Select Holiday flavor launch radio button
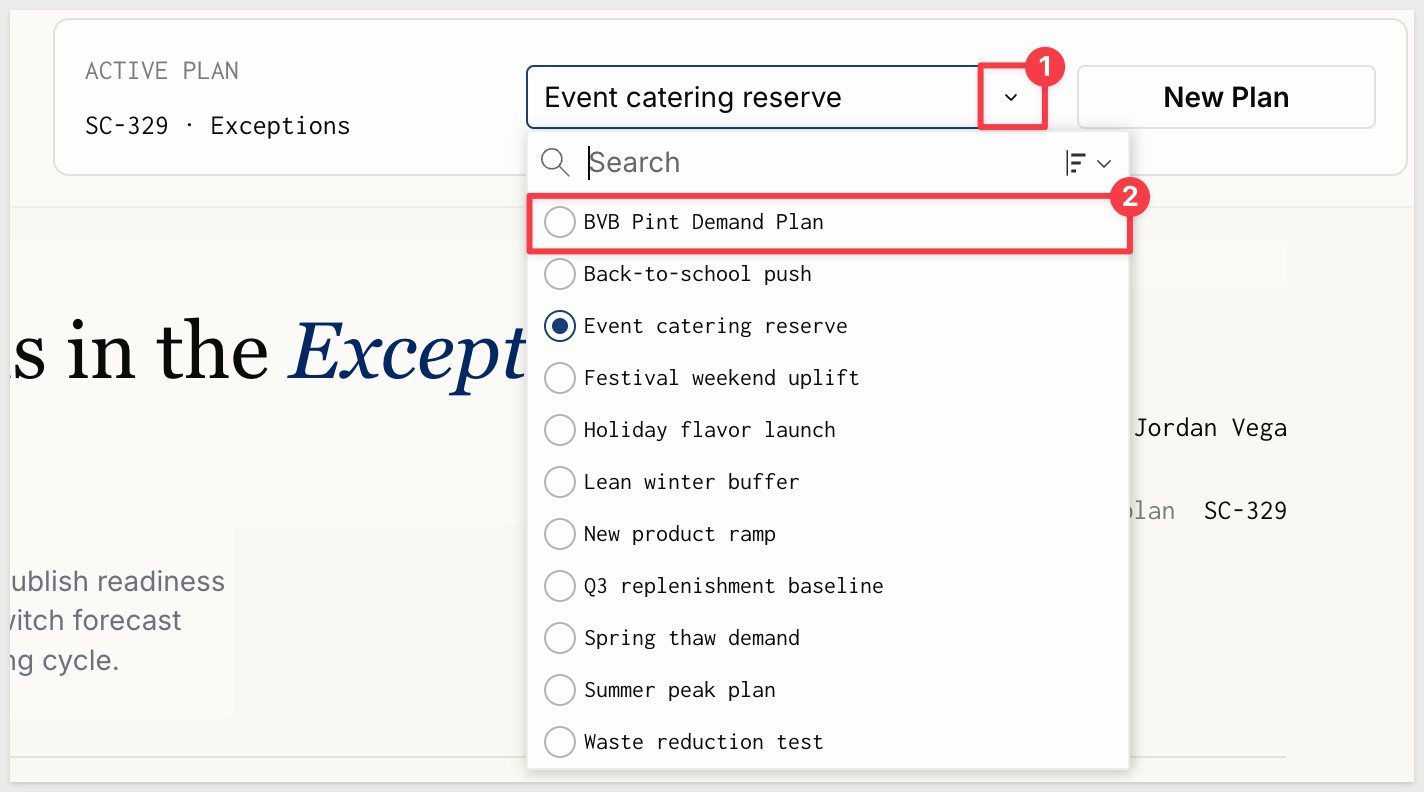Screen dimensions: 1424x792 (560, 430)
